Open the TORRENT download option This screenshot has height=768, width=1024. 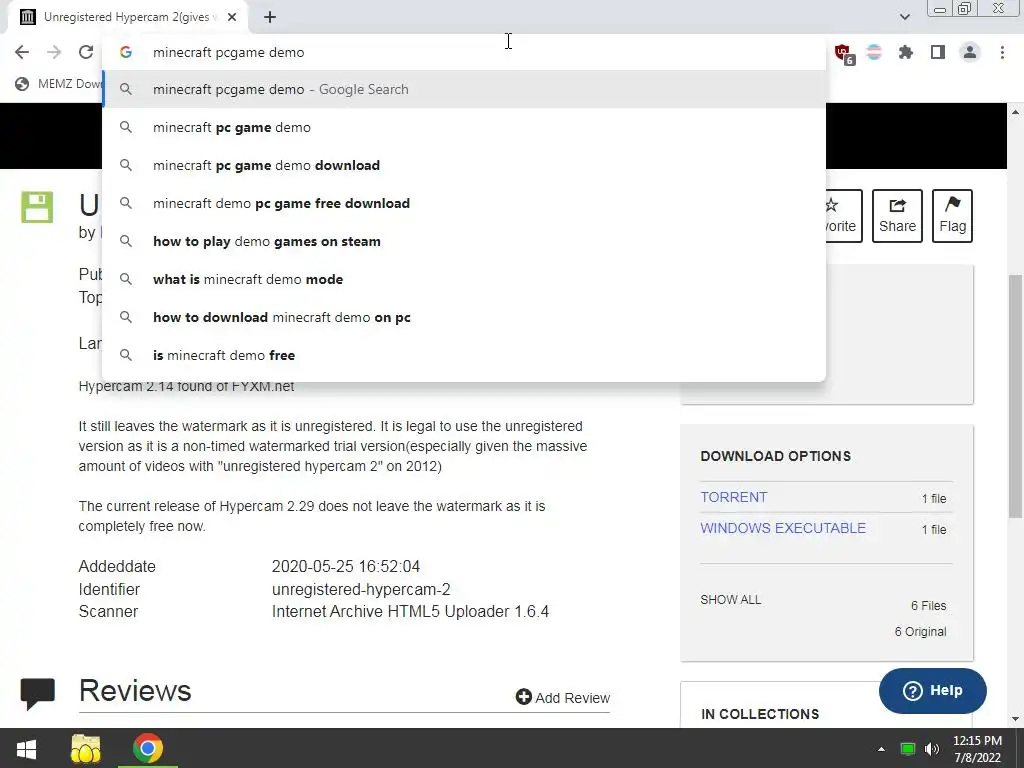point(733,497)
